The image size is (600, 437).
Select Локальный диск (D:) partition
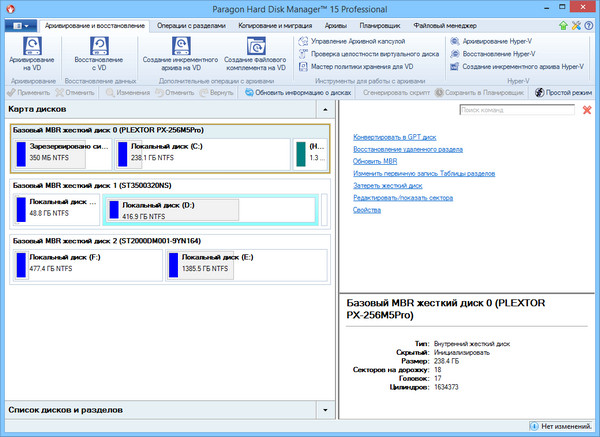click(x=172, y=209)
